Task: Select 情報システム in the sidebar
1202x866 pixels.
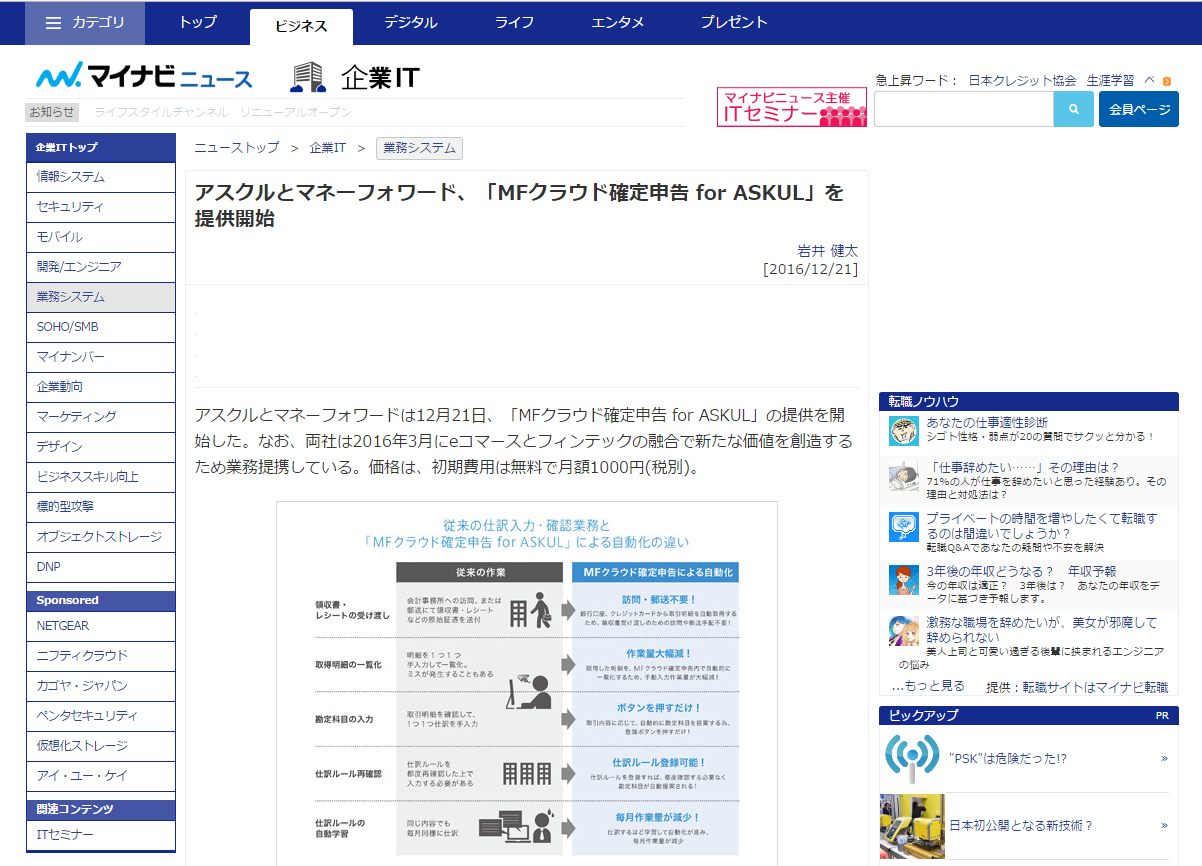Action: (100, 177)
